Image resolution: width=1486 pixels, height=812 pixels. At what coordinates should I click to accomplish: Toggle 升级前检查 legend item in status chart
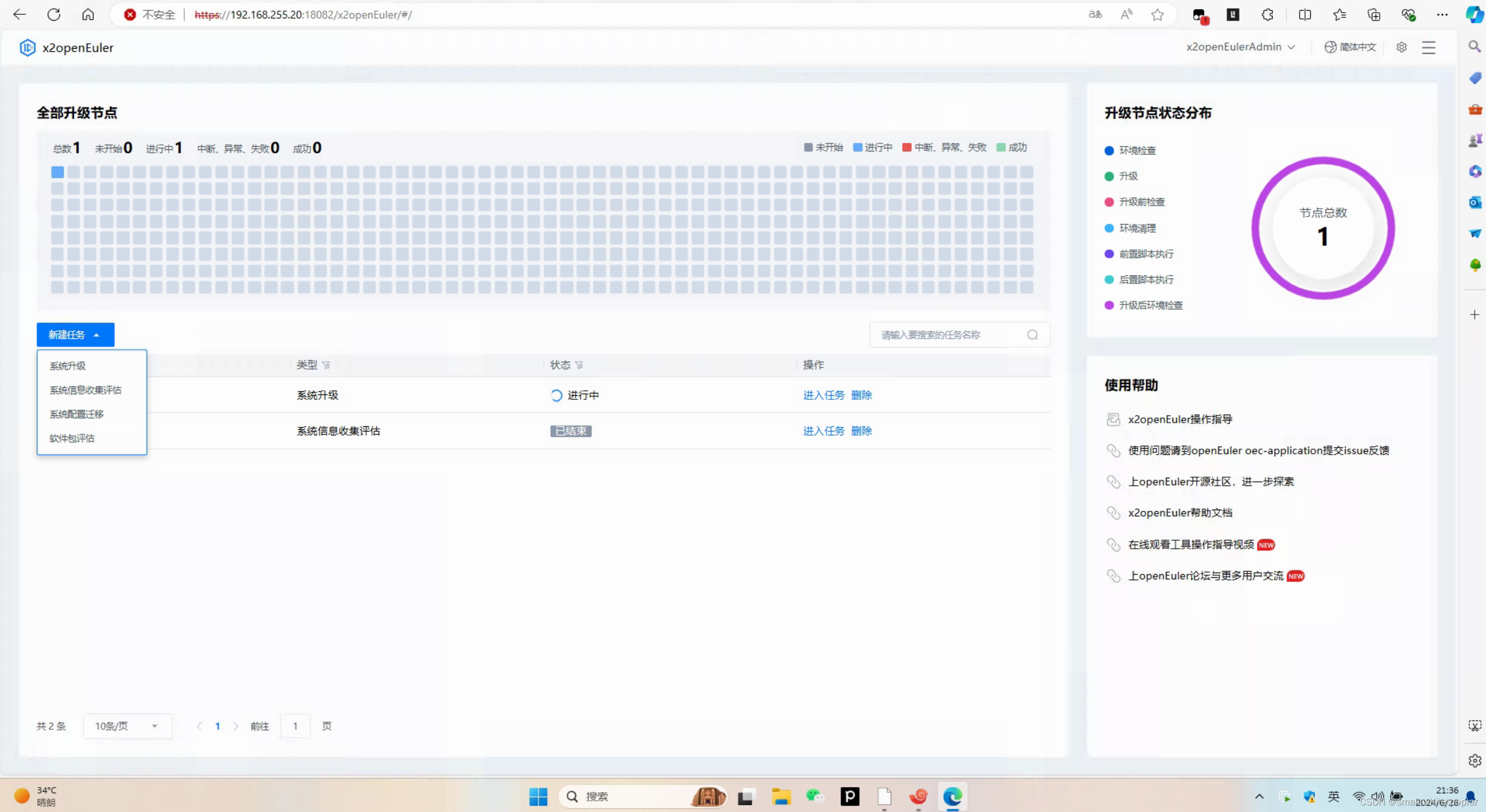[x=1134, y=202]
